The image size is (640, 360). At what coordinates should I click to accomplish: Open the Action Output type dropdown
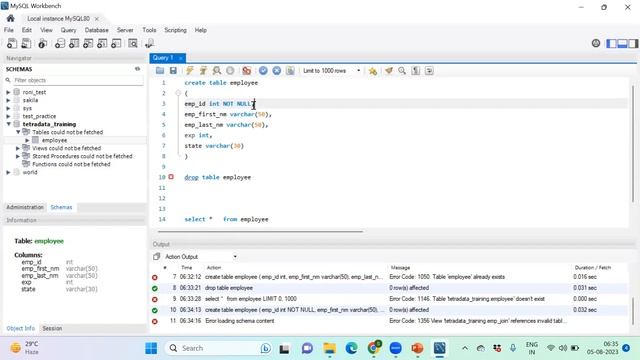coord(201,257)
